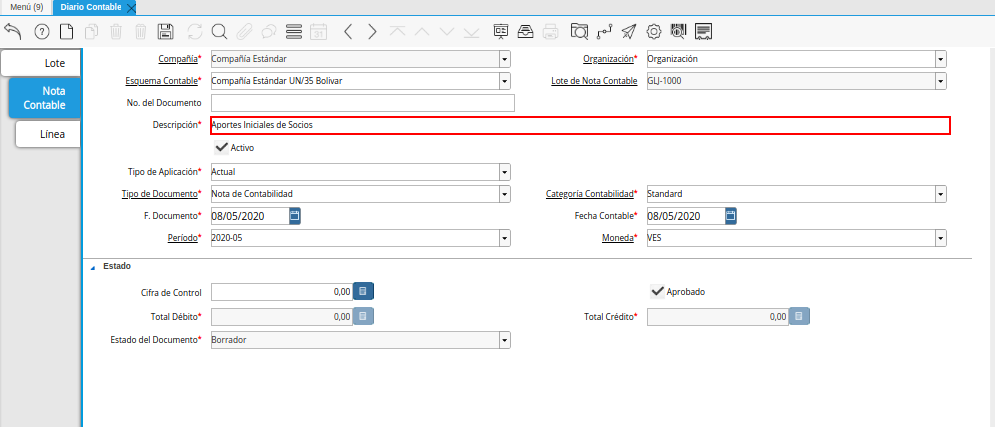The width and height of the screenshot is (995, 427).
Task: Click the Descripción text field
Action: pyautogui.click(x=580, y=126)
